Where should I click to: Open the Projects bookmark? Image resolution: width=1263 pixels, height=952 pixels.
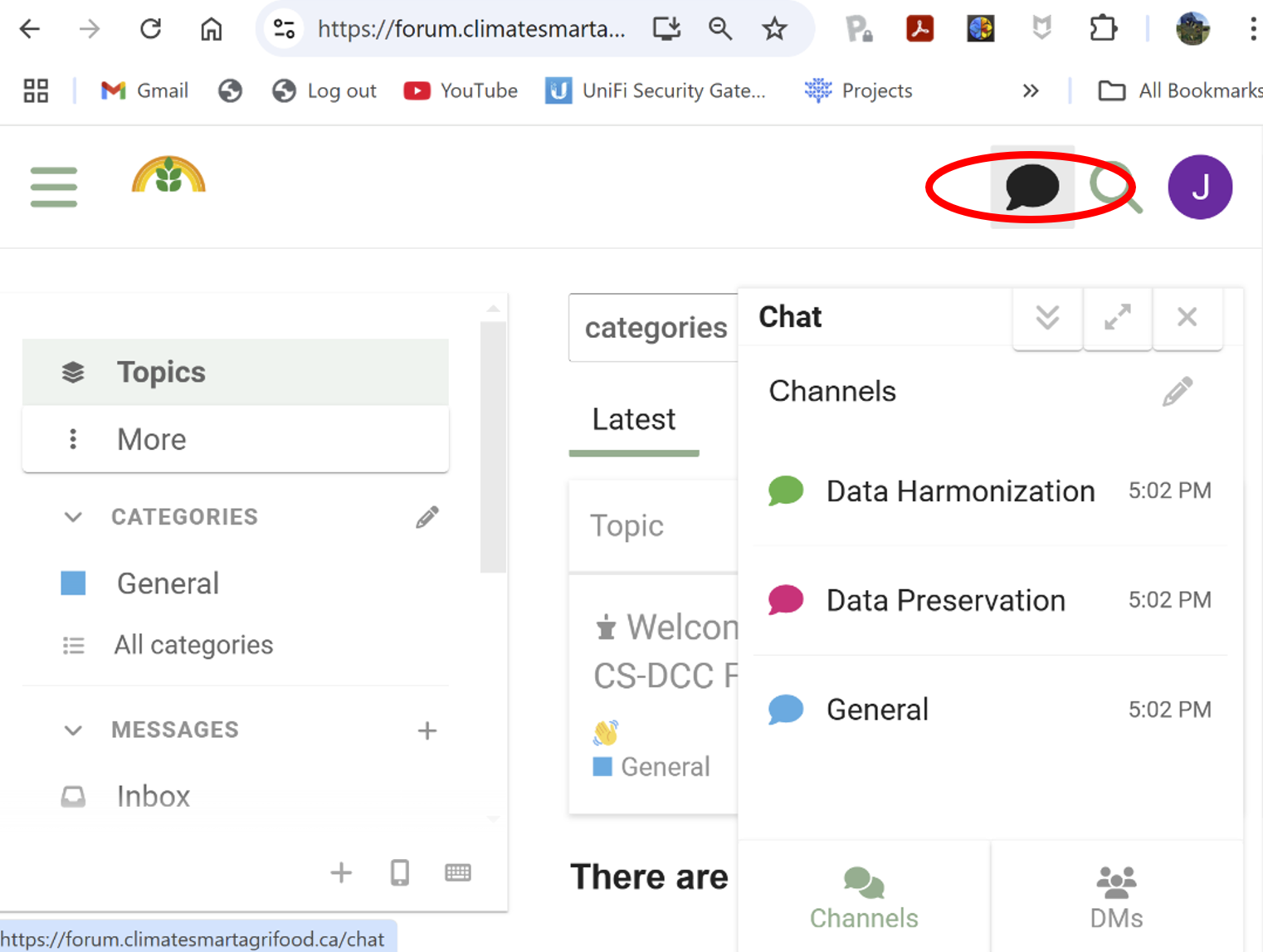[858, 90]
